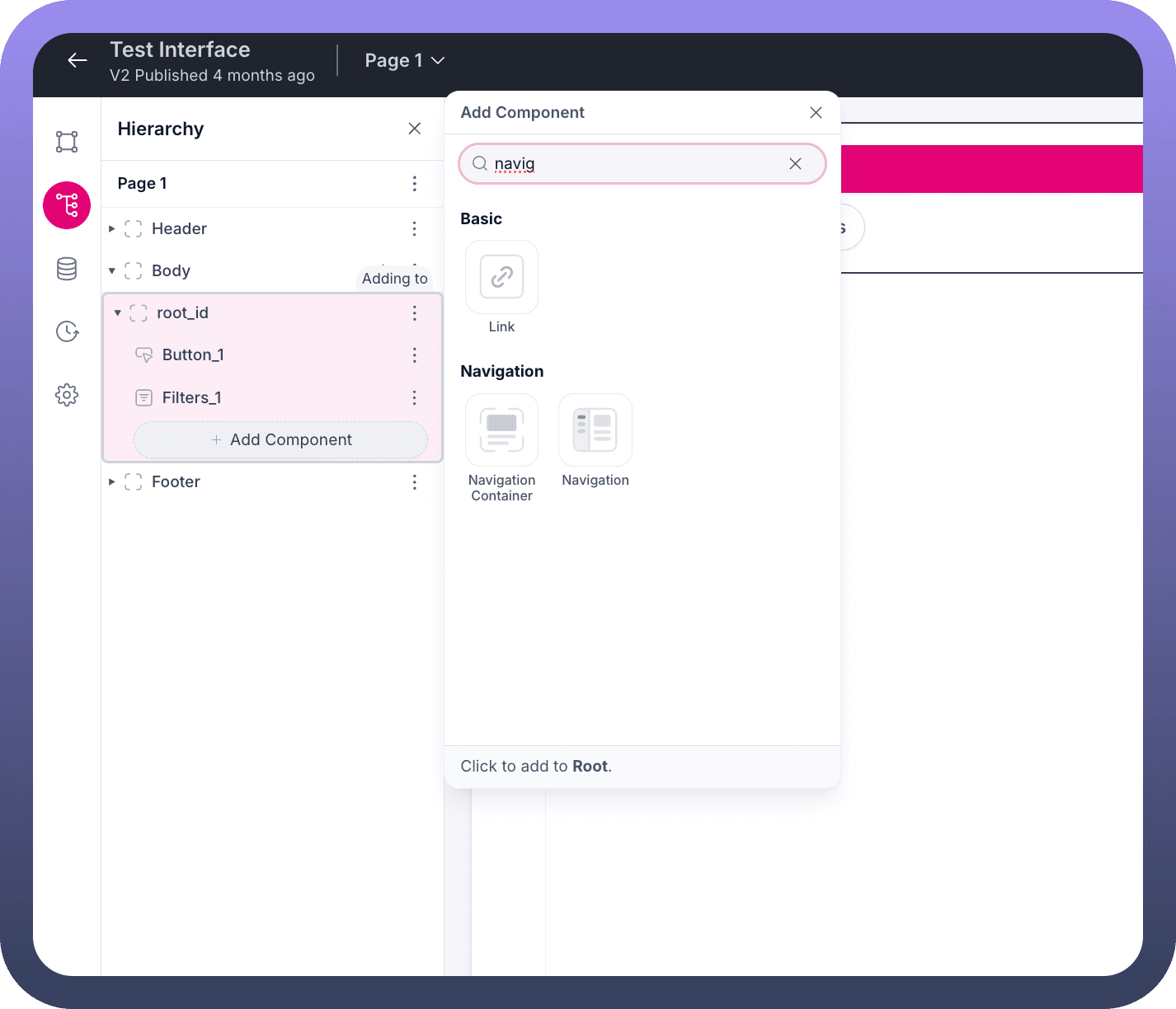
Task: Click the Add Component button under root_id
Action: [281, 440]
